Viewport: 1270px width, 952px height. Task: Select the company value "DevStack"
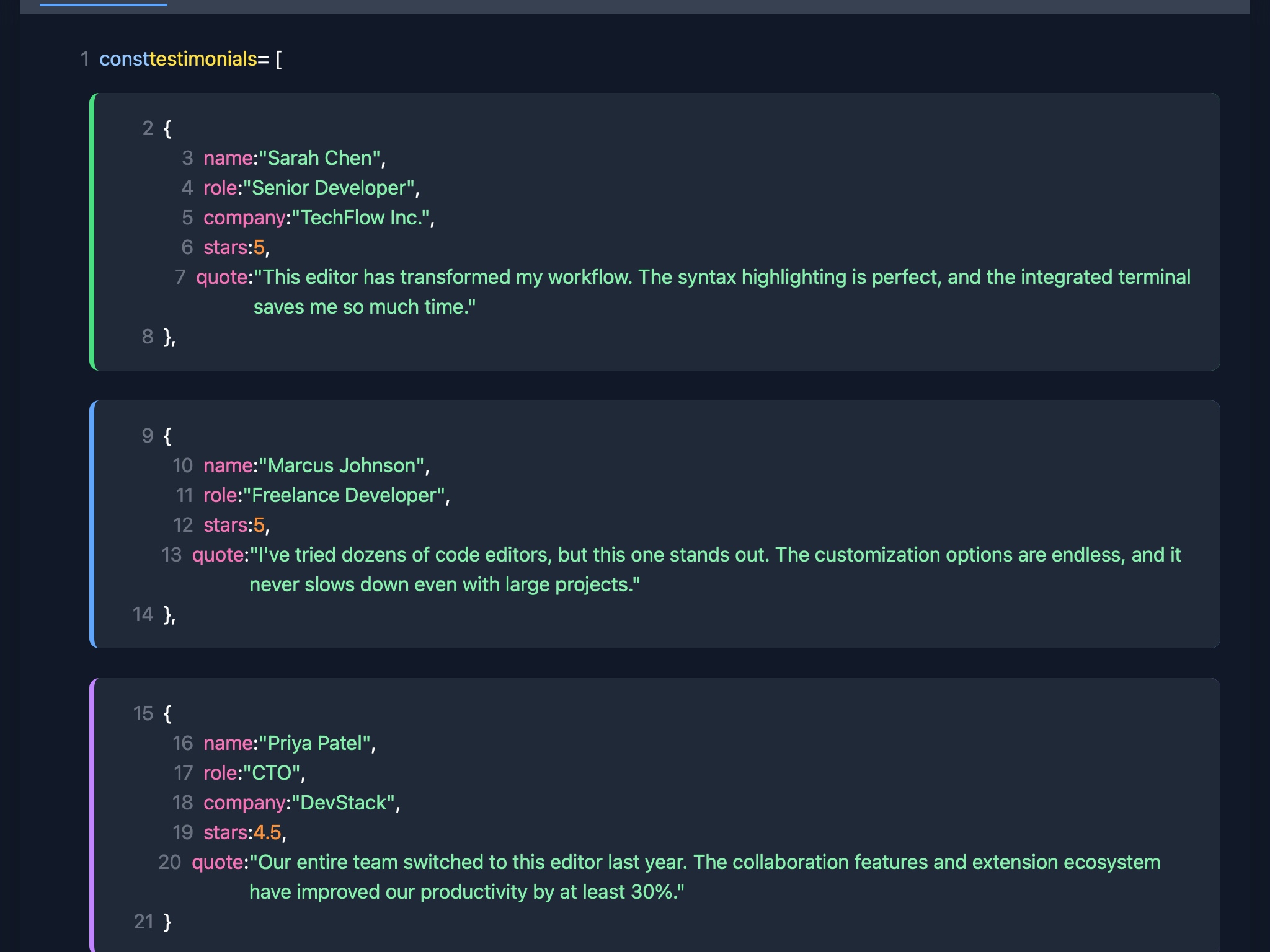click(x=343, y=803)
